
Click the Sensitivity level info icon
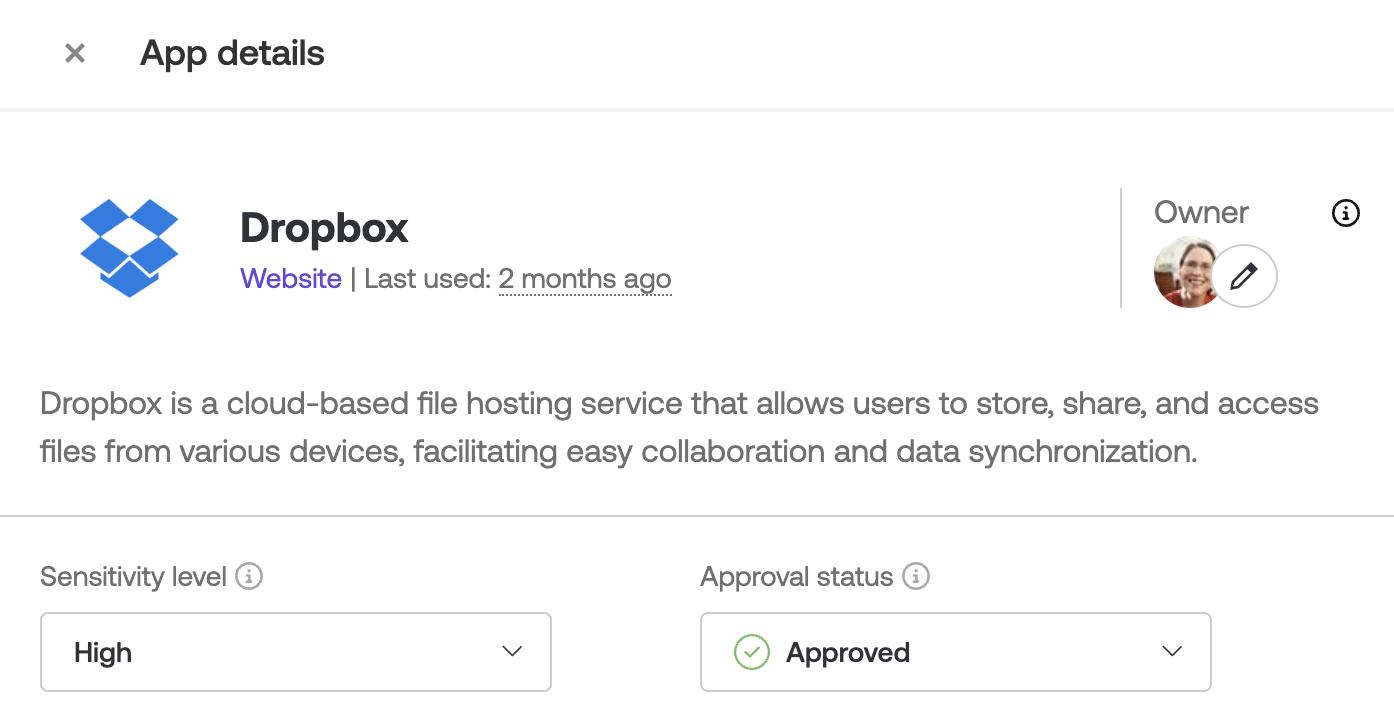(x=249, y=577)
